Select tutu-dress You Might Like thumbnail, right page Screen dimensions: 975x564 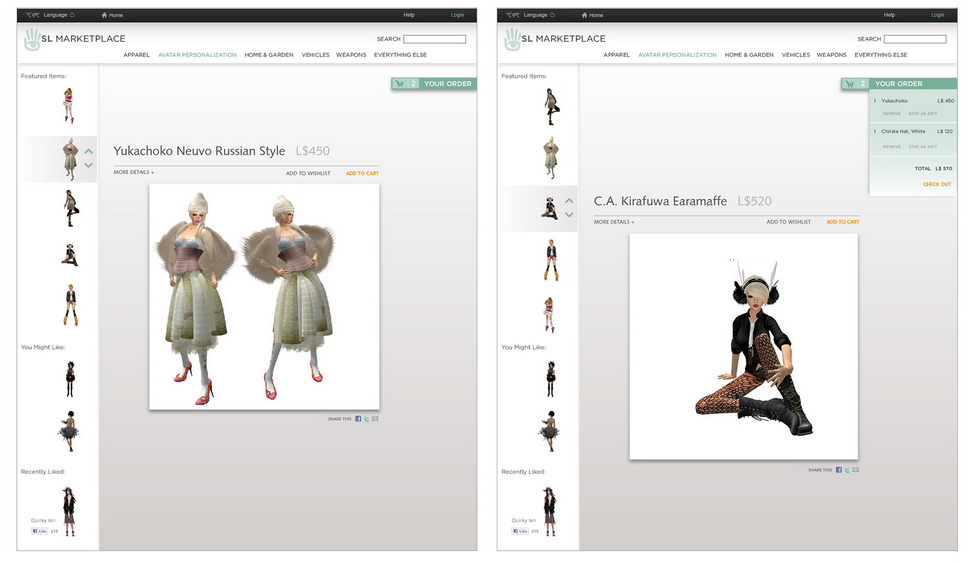pos(549,430)
